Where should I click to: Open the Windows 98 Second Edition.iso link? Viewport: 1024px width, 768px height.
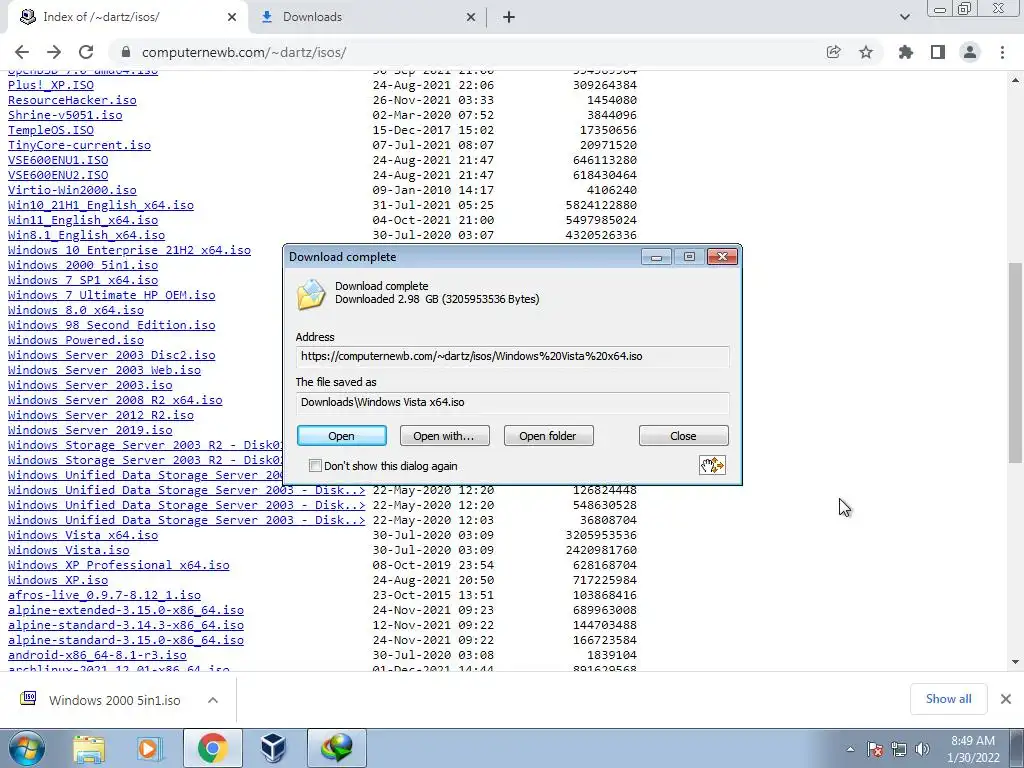point(112,325)
